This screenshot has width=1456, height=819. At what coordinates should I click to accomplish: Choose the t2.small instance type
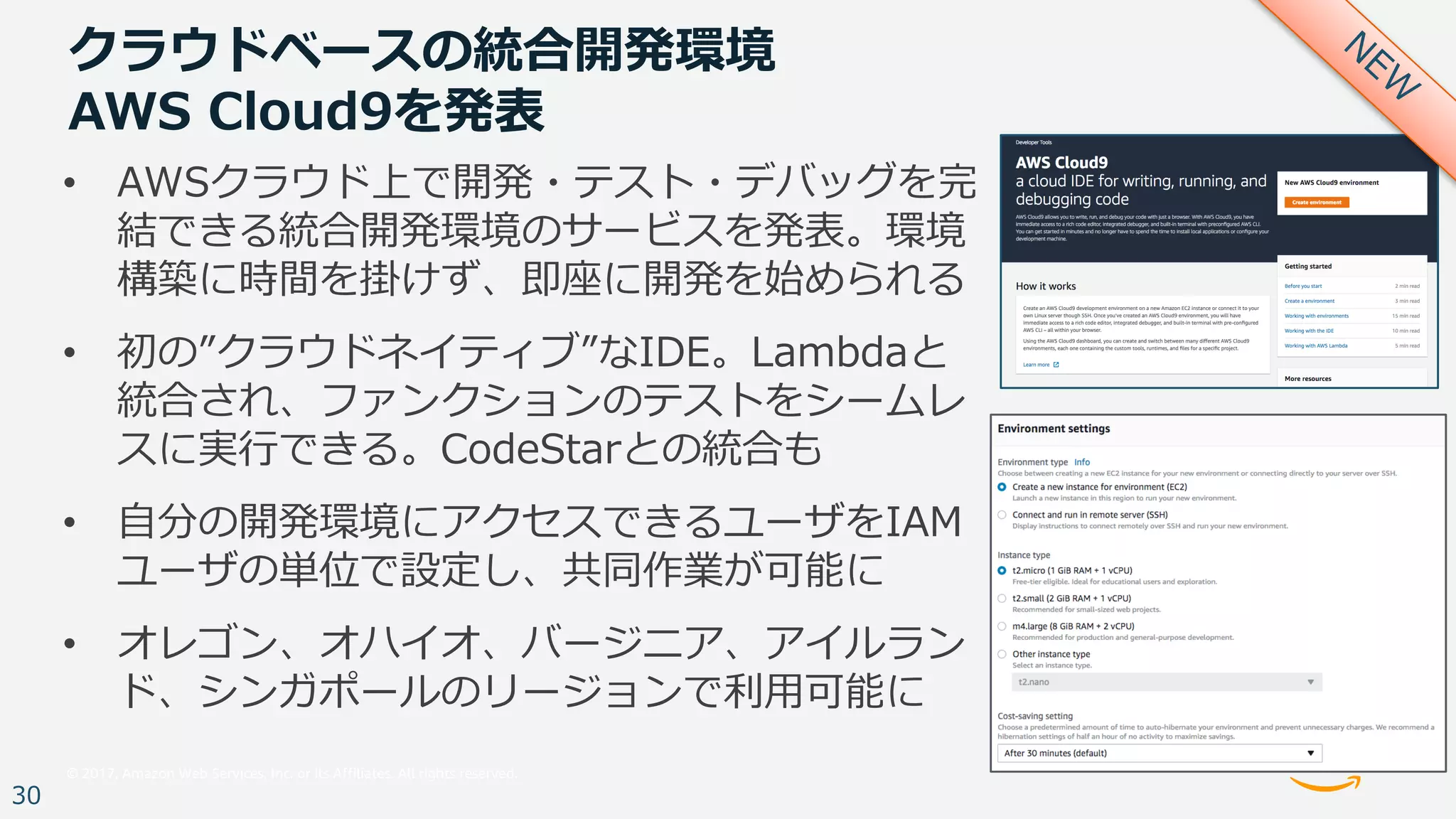click(1002, 599)
